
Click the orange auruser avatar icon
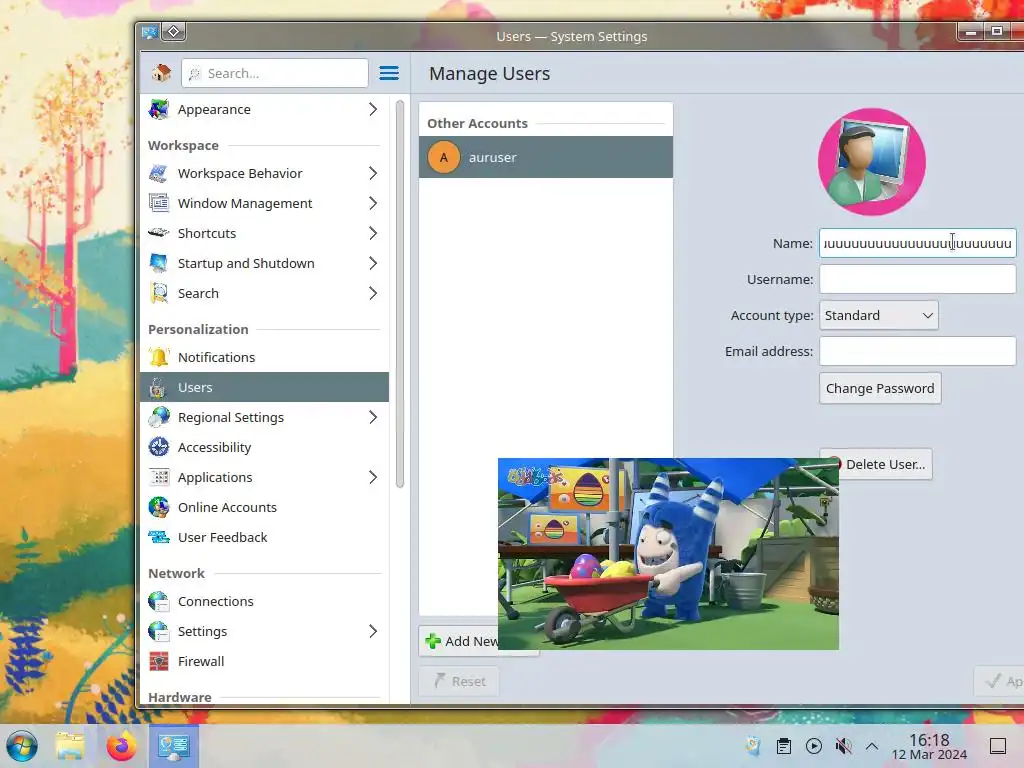[x=444, y=157]
